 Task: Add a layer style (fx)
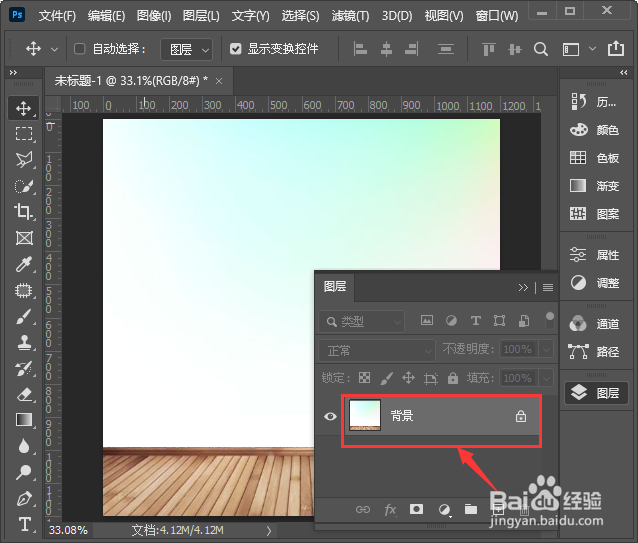[x=390, y=509]
